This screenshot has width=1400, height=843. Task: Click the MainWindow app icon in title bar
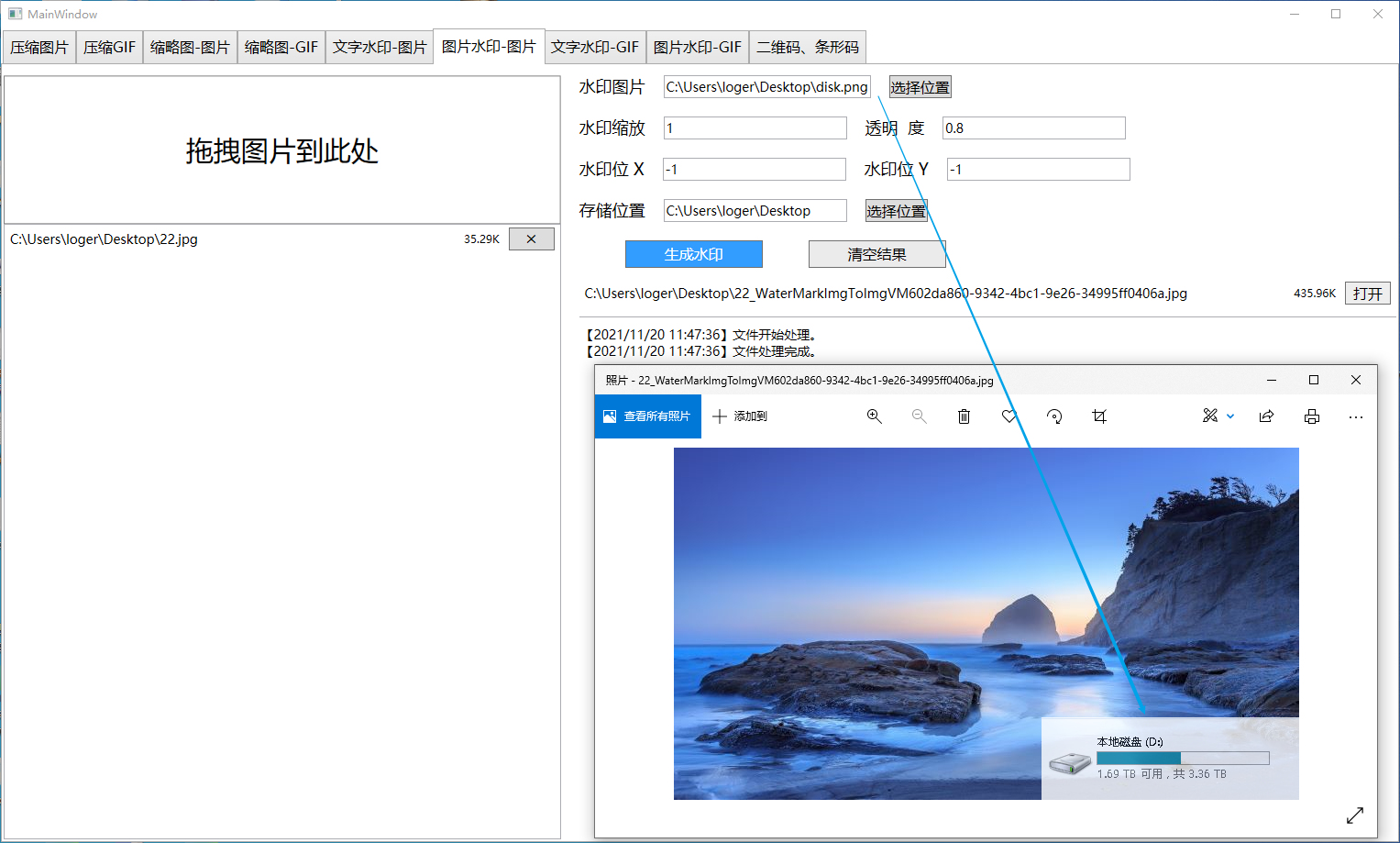[x=15, y=14]
